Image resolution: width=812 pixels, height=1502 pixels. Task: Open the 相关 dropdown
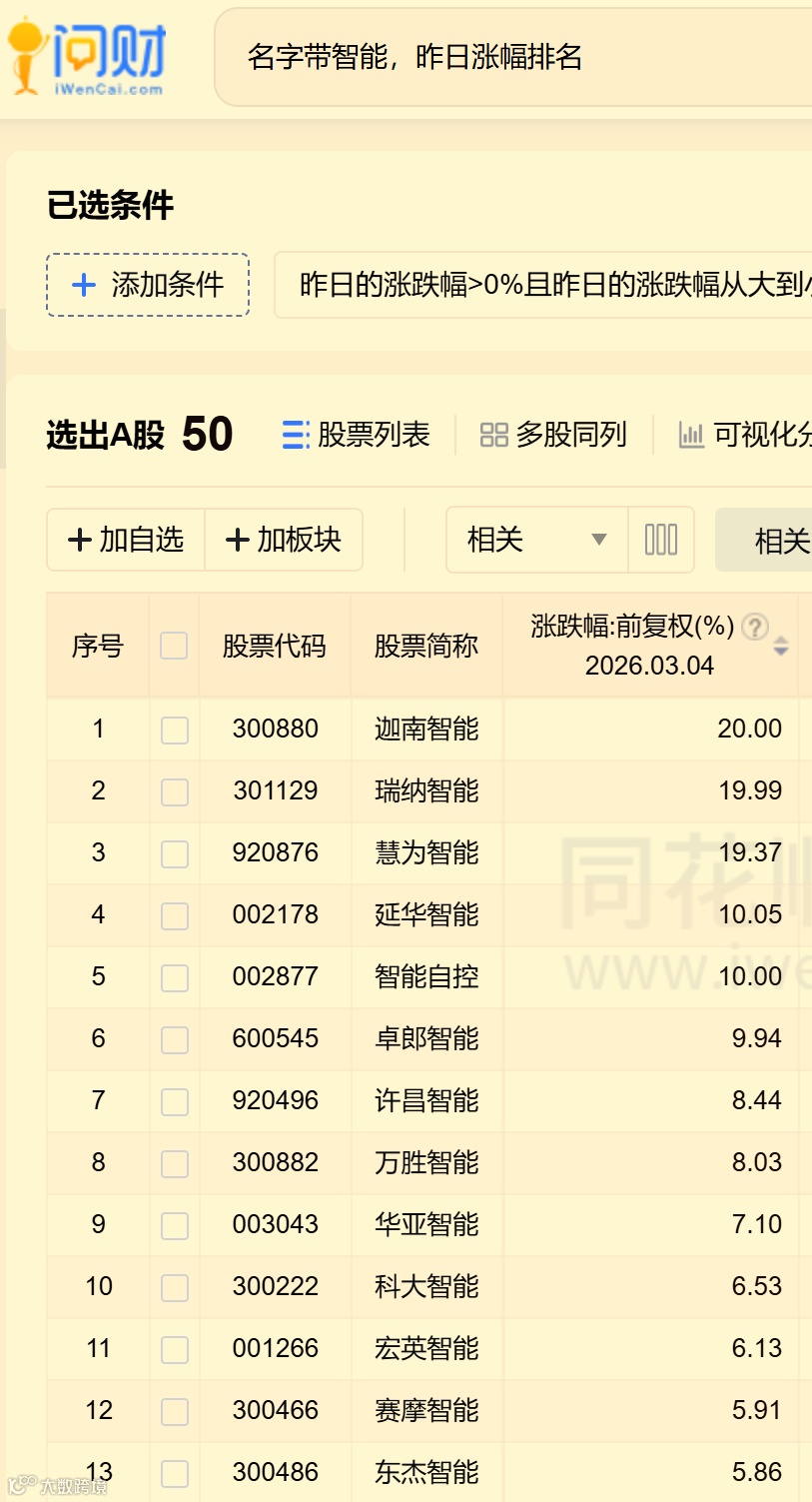tap(537, 540)
